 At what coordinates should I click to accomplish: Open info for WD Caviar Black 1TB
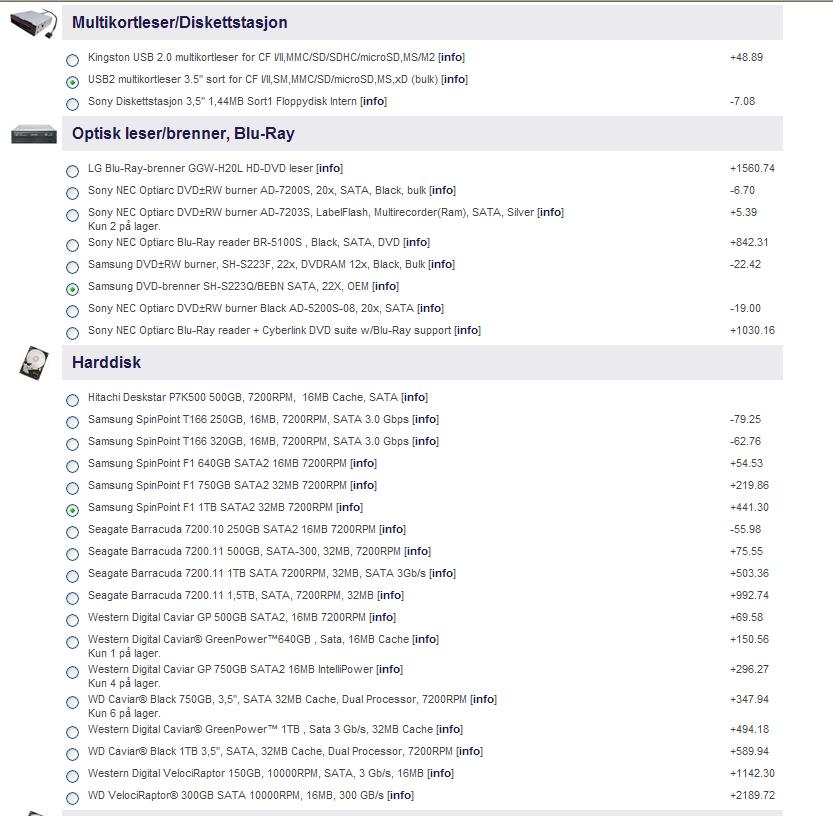[470, 752]
